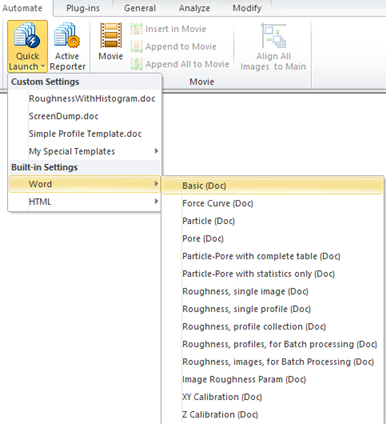Choose Basic (Doc) report template
Viewport: 386px width, 424px height.
pos(272,186)
